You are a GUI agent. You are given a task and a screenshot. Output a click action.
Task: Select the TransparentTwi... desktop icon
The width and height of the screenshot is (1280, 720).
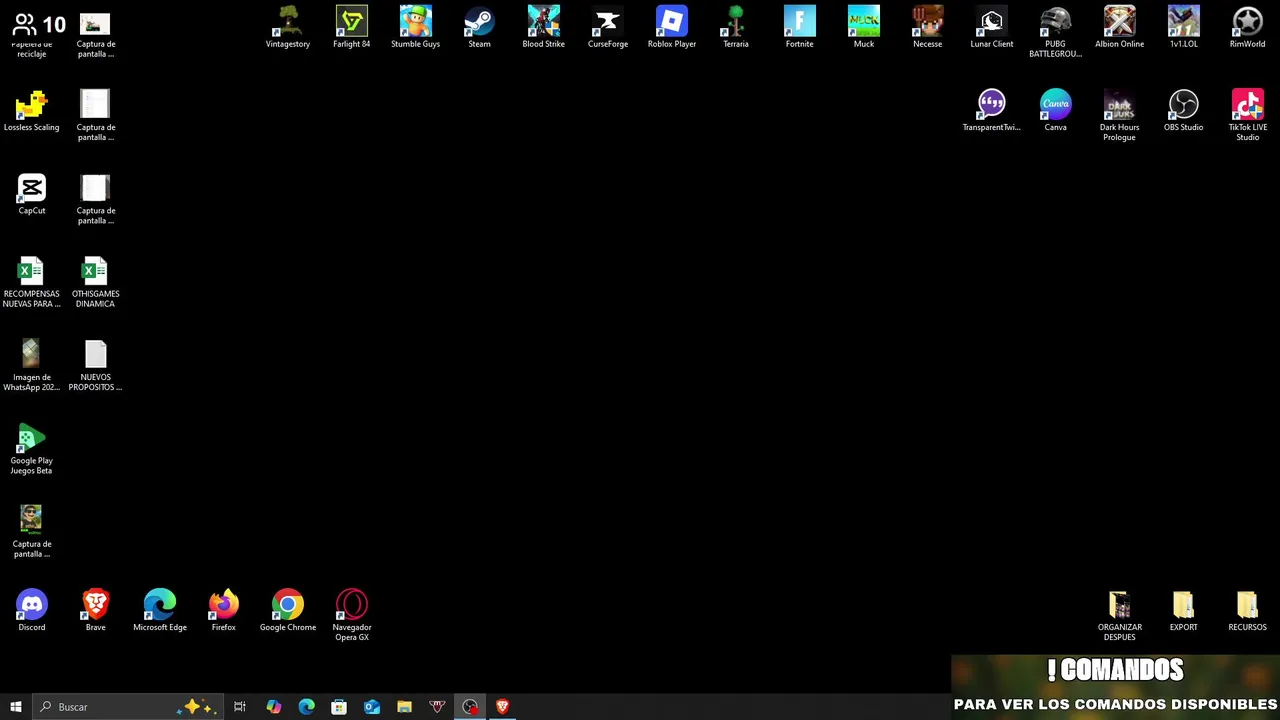992,110
